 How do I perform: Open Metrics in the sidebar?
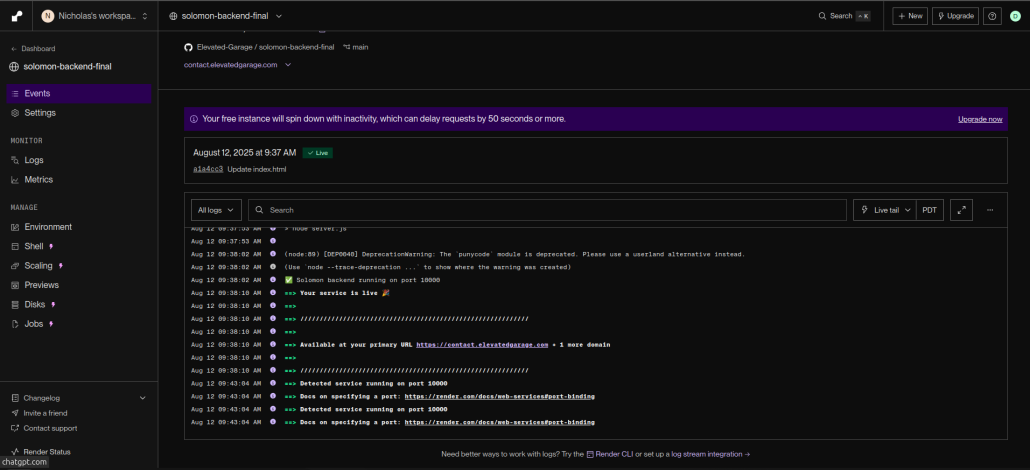point(38,180)
